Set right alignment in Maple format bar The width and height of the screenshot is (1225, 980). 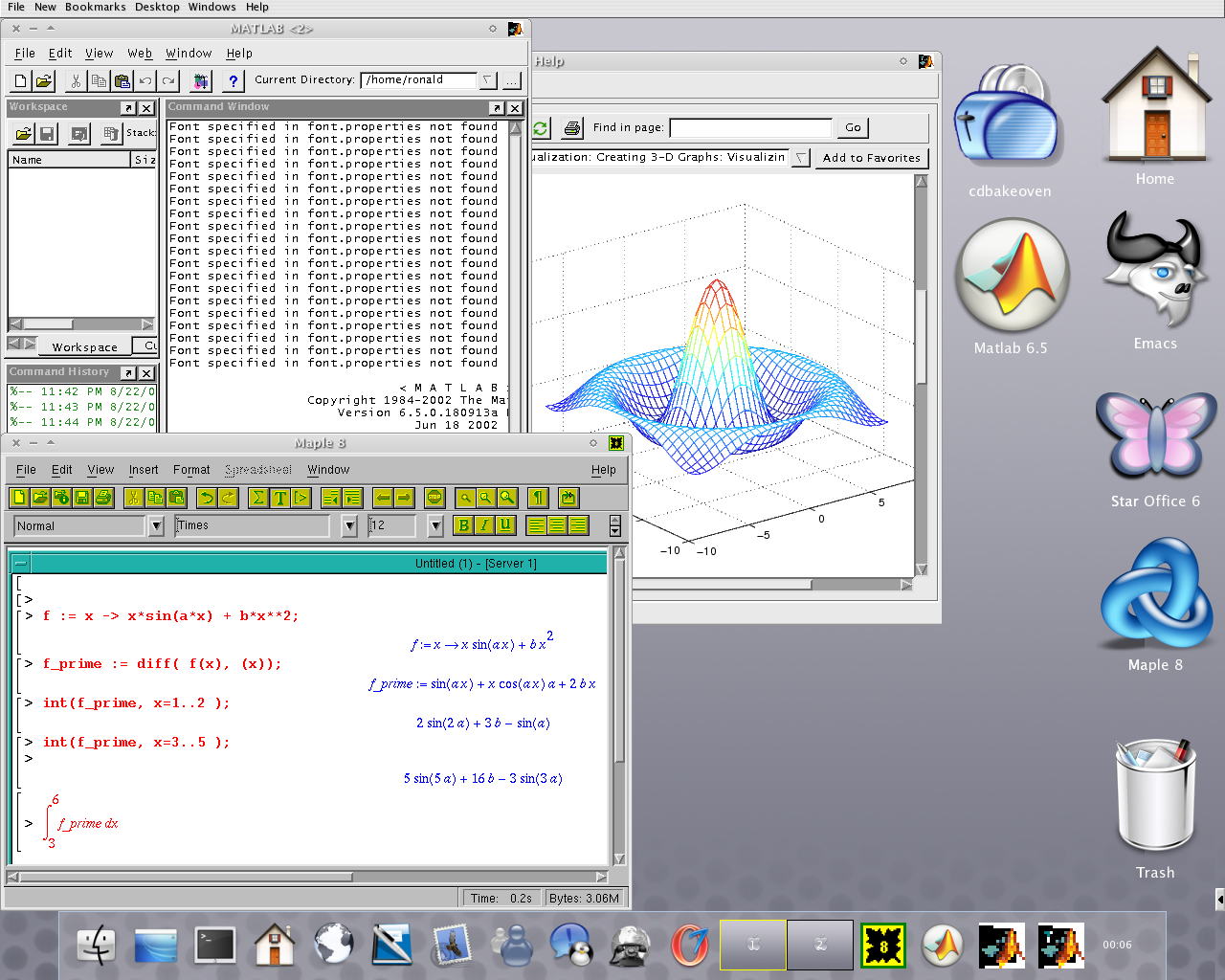pos(578,525)
